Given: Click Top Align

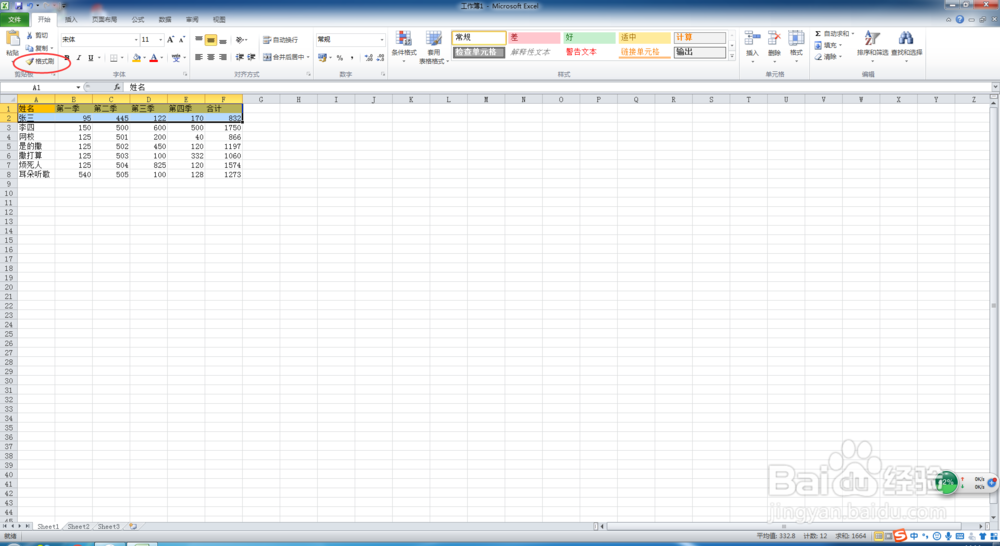Looking at the screenshot, I should click(x=198, y=40).
